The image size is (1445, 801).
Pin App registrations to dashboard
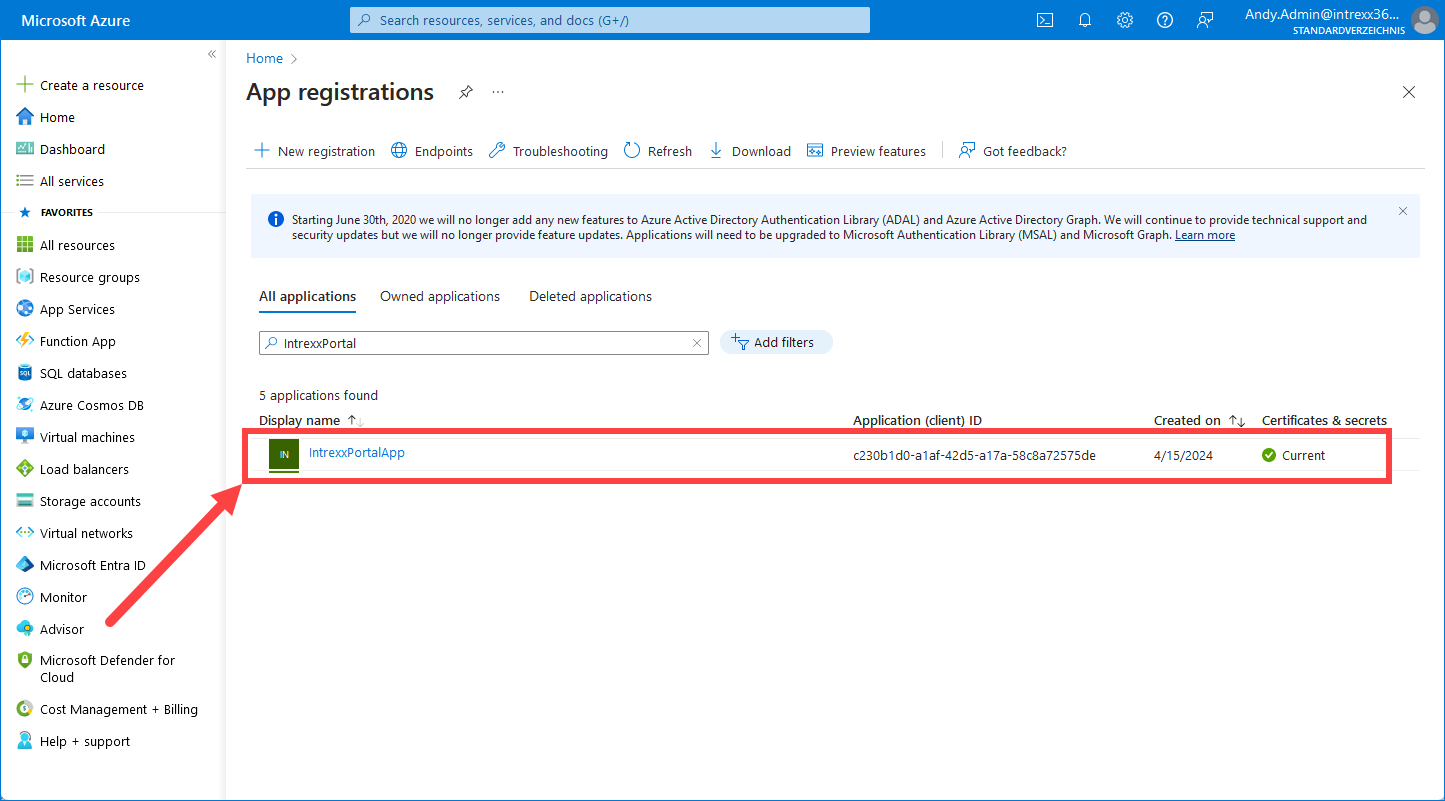click(x=465, y=92)
